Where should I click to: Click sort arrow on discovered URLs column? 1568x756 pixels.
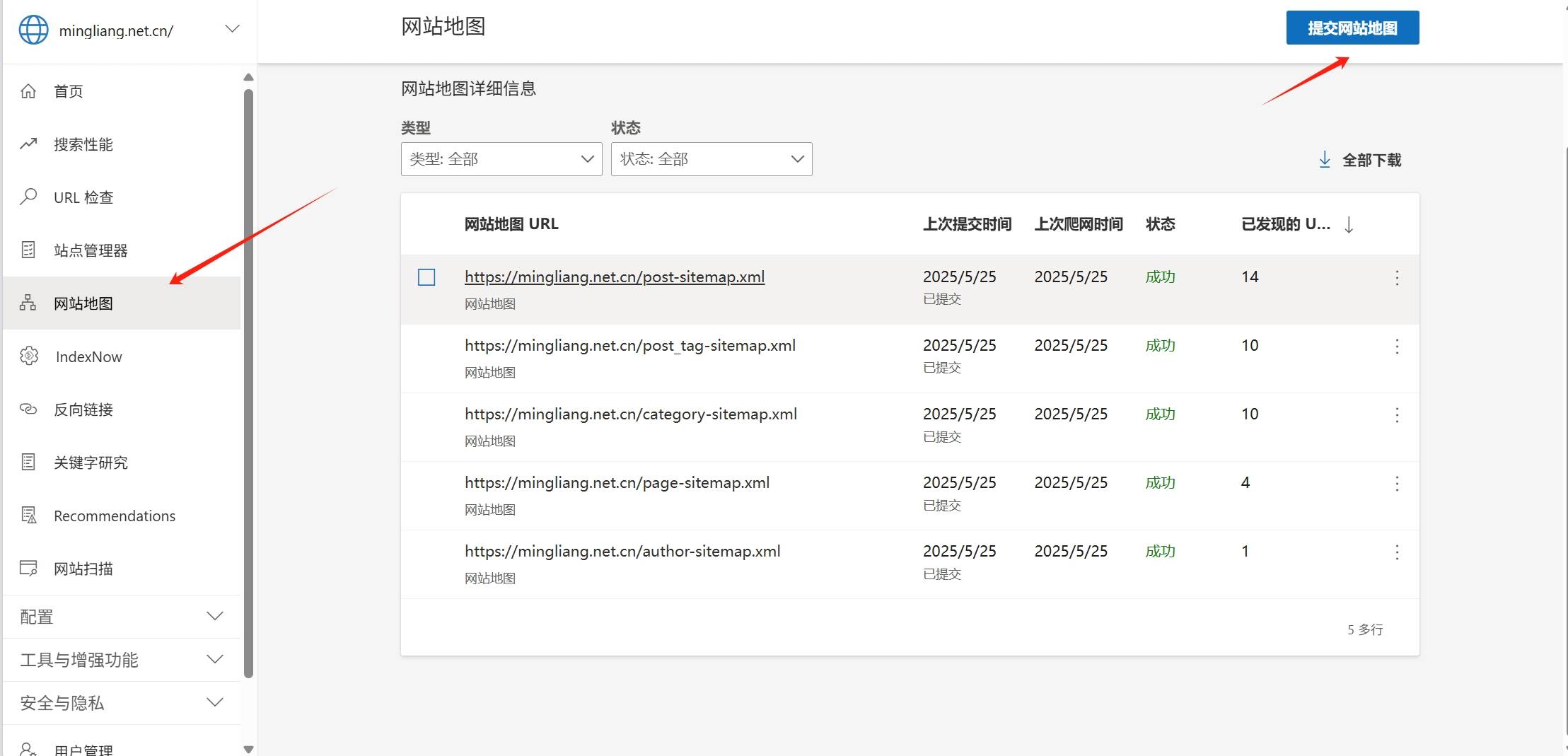[x=1349, y=225]
